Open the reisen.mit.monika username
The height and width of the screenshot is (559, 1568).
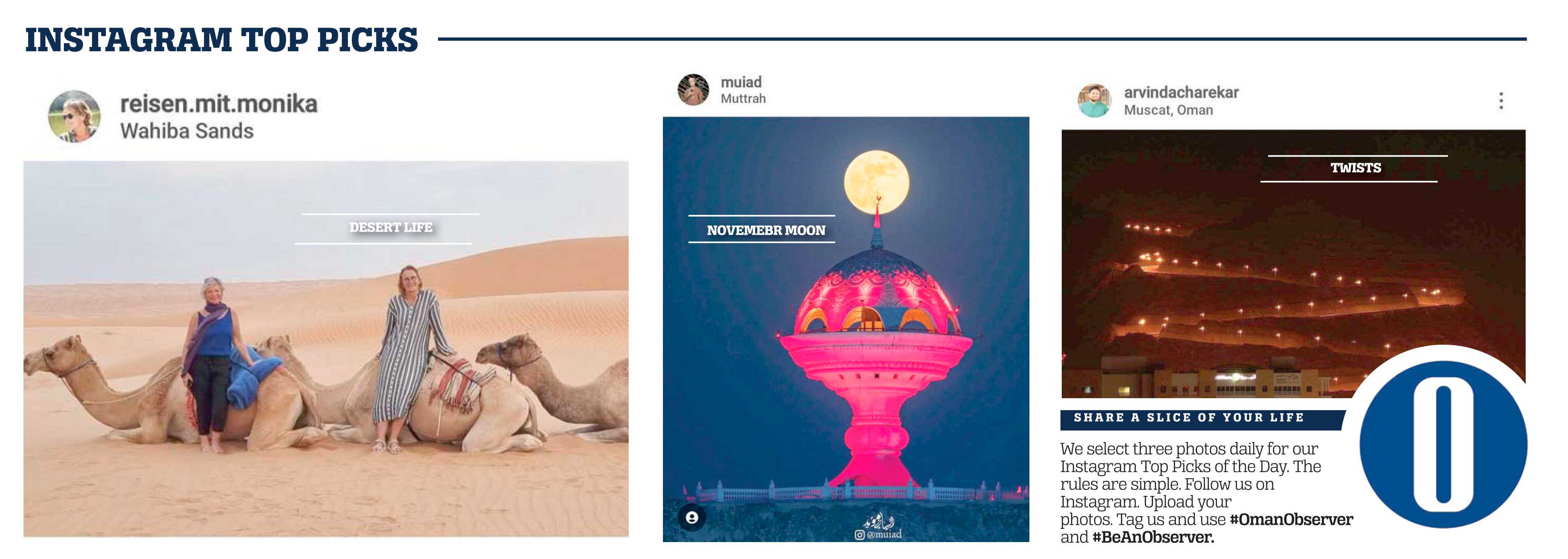click(219, 104)
